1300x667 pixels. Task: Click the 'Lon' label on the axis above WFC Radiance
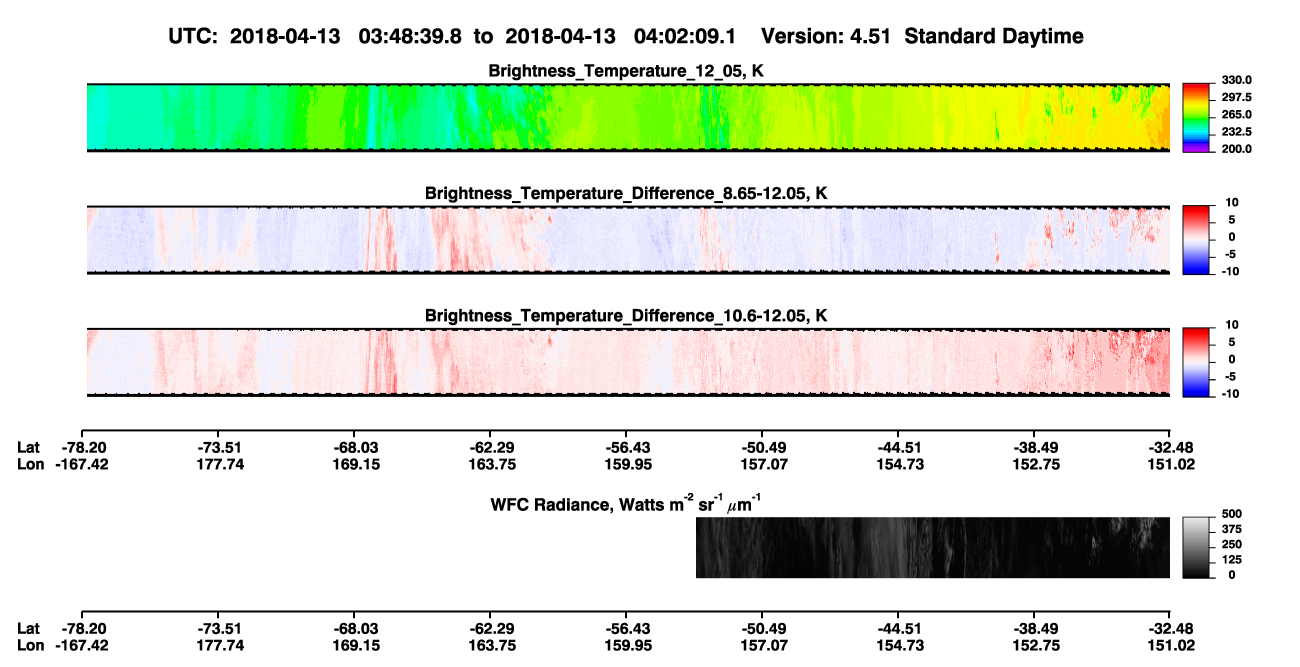[x=30, y=464]
